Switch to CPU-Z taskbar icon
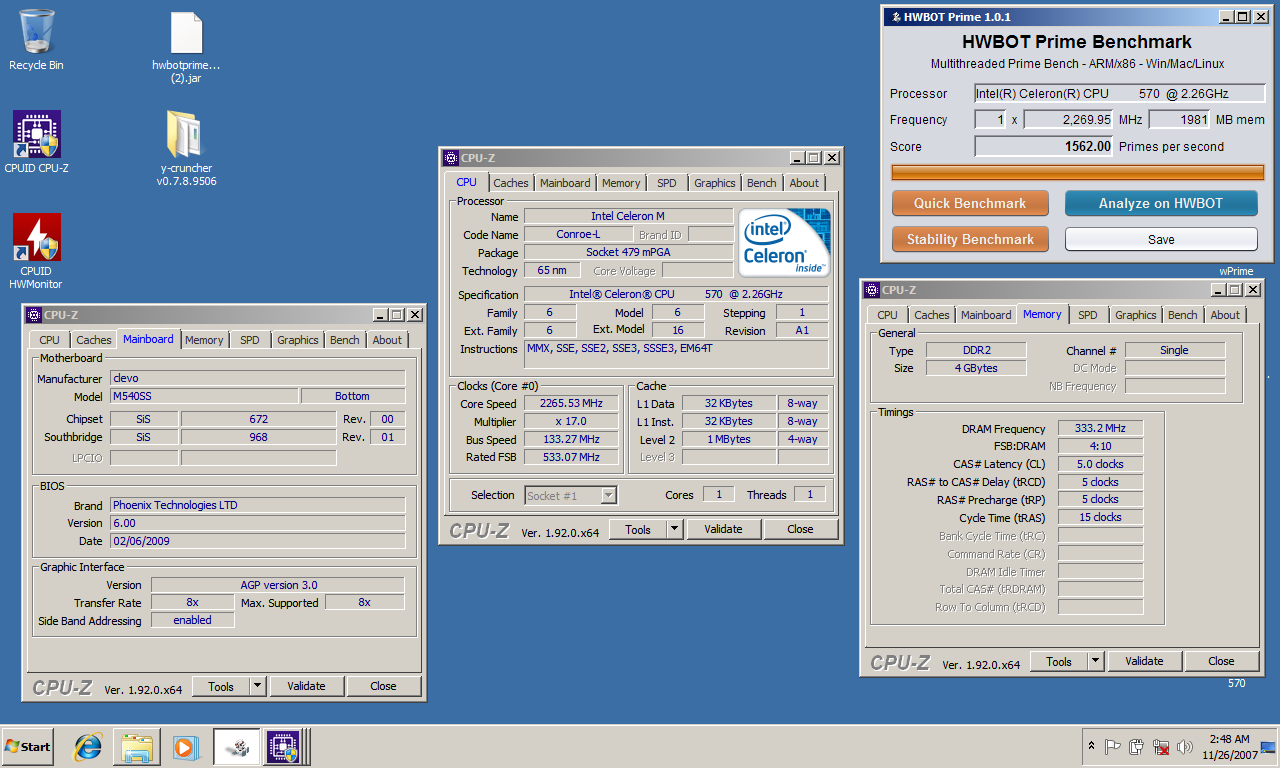 (x=285, y=746)
